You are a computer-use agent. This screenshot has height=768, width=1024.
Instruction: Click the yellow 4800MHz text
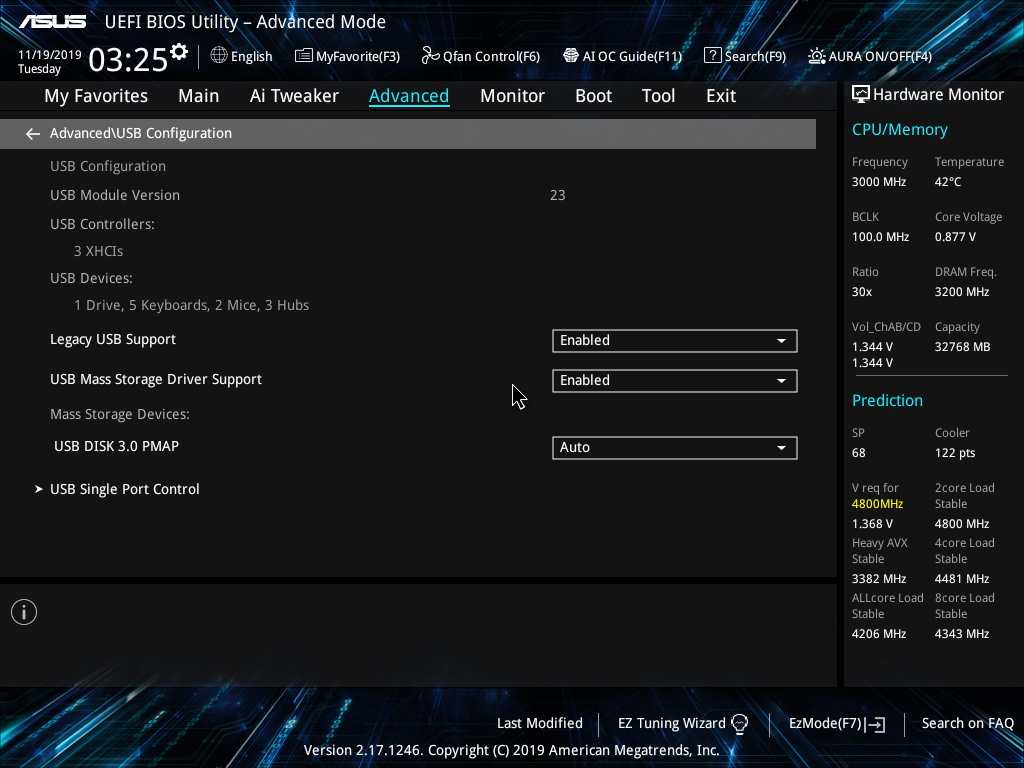click(x=877, y=504)
